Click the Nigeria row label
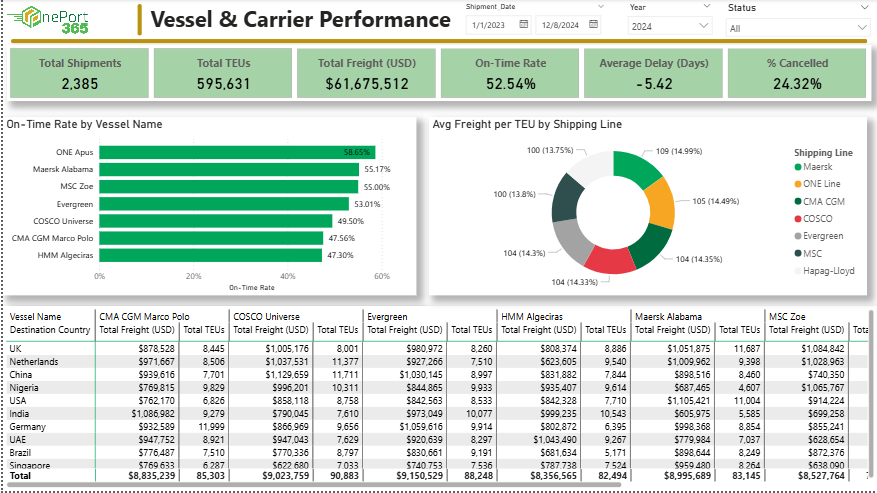This screenshot has width=877, height=493. (24, 388)
